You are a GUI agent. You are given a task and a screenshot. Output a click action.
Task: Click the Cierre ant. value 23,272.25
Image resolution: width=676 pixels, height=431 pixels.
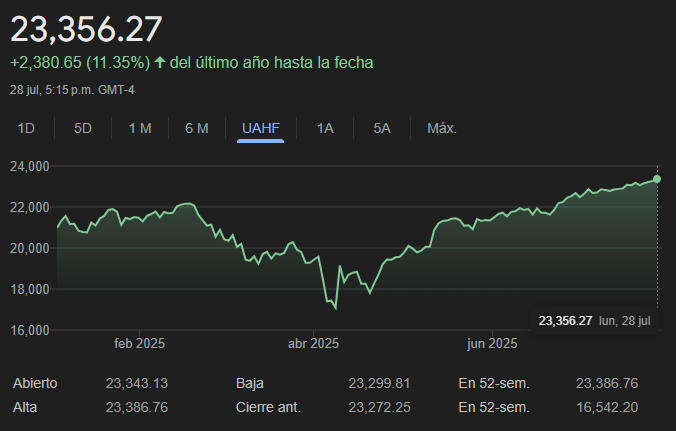[379, 407]
